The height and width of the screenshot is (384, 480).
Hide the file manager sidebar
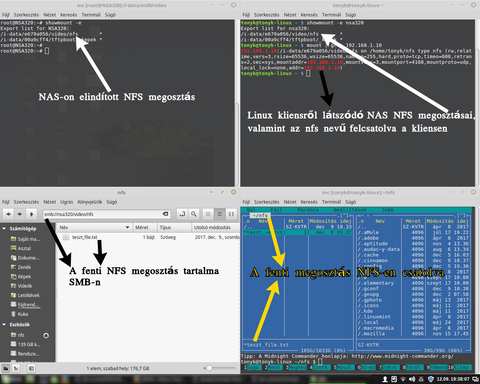[x=31, y=368]
